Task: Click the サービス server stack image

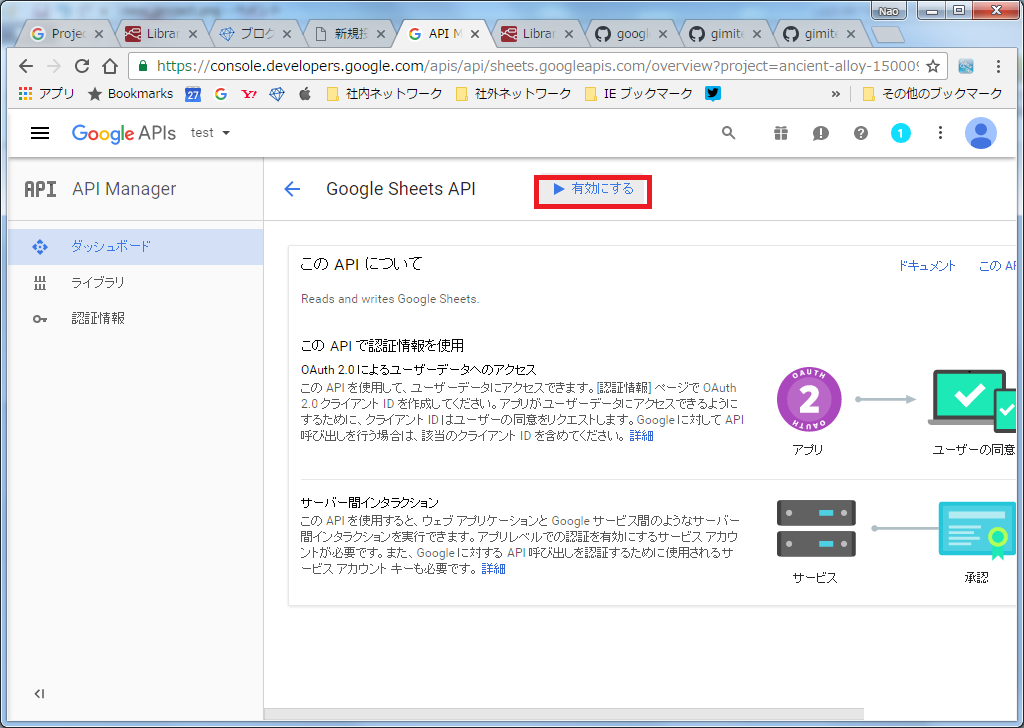Action: [816, 528]
